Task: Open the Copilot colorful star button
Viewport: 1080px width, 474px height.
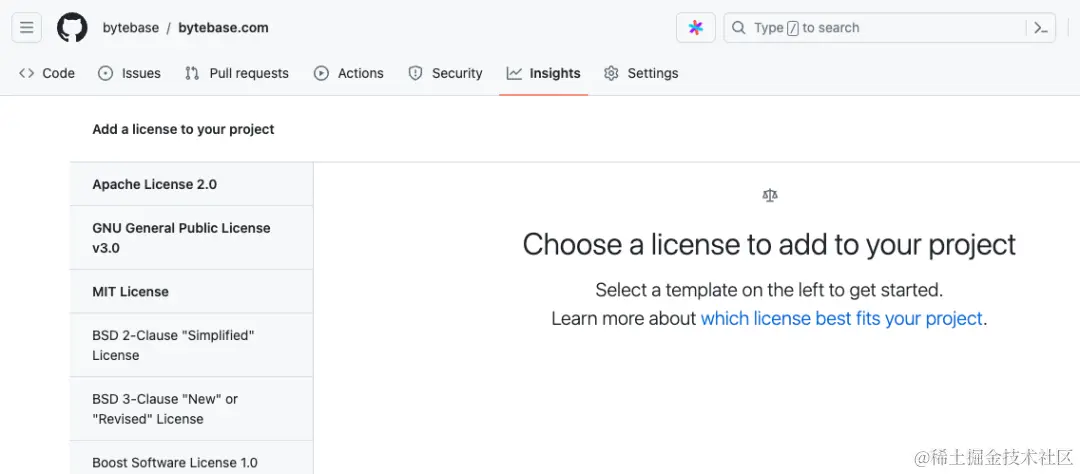Action: tap(696, 28)
